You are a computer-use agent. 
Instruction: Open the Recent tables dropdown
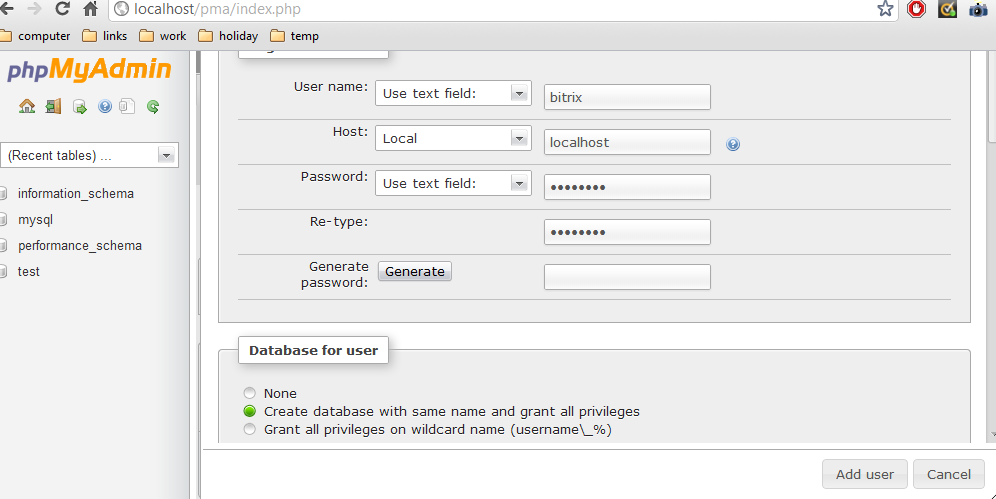(90, 155)
